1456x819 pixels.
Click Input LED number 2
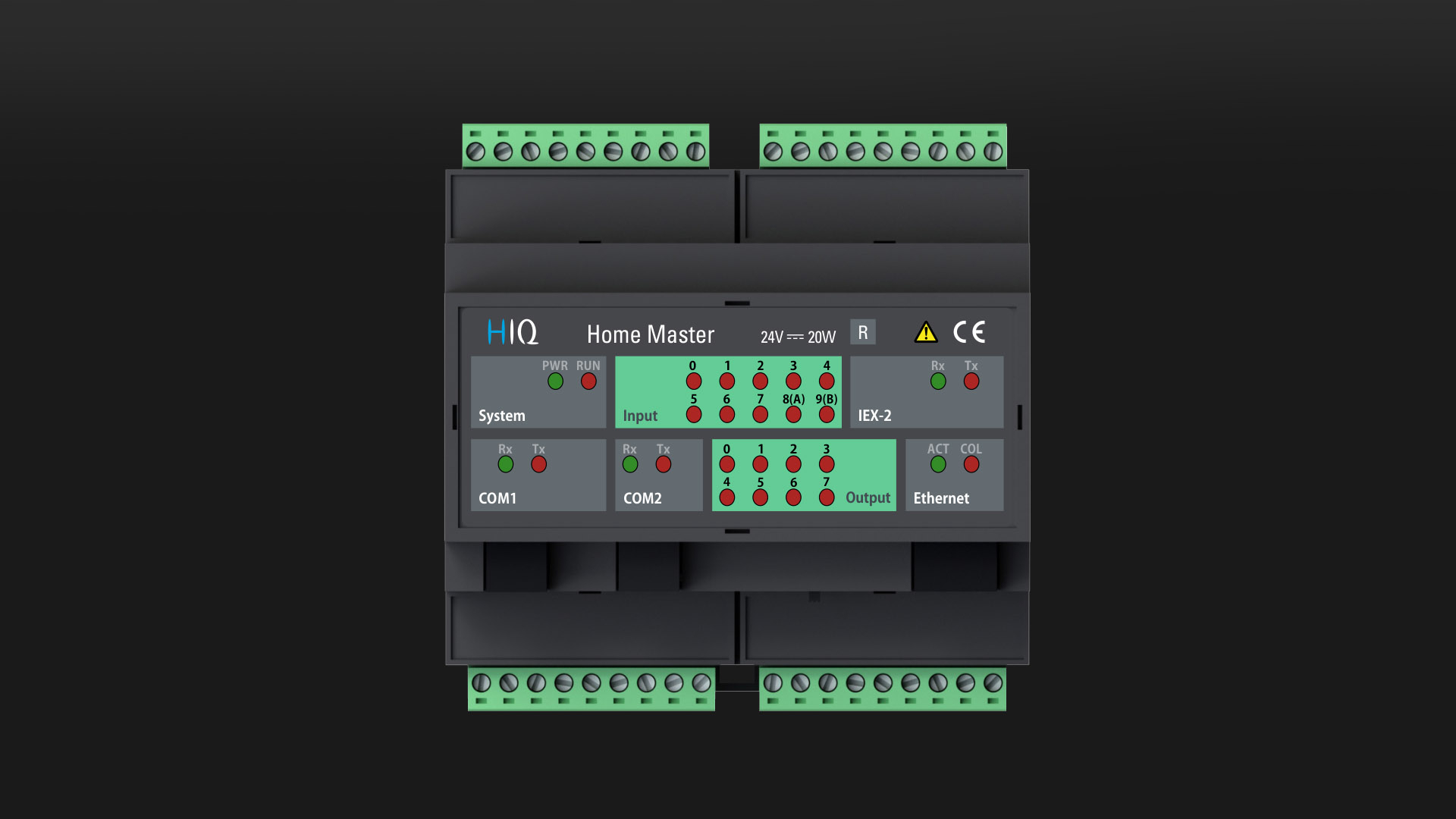coord(761,381)
